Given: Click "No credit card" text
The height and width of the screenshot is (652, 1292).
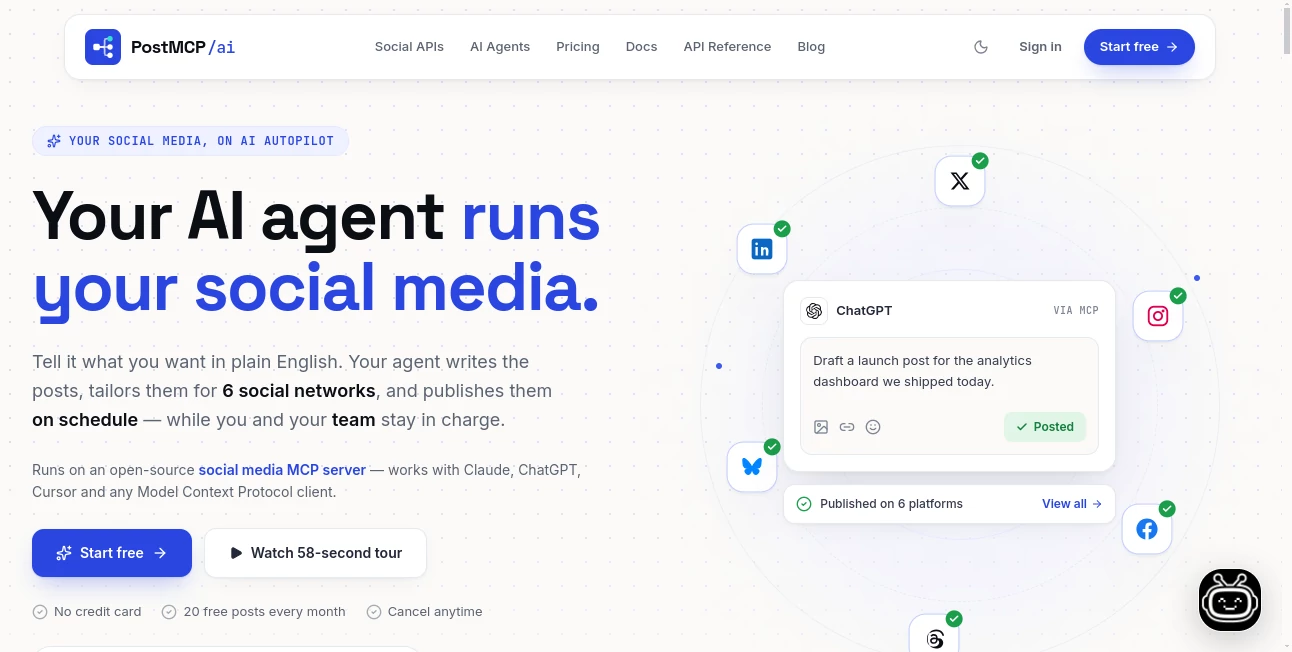Looking at the screenshot, I should click(98, 612).
